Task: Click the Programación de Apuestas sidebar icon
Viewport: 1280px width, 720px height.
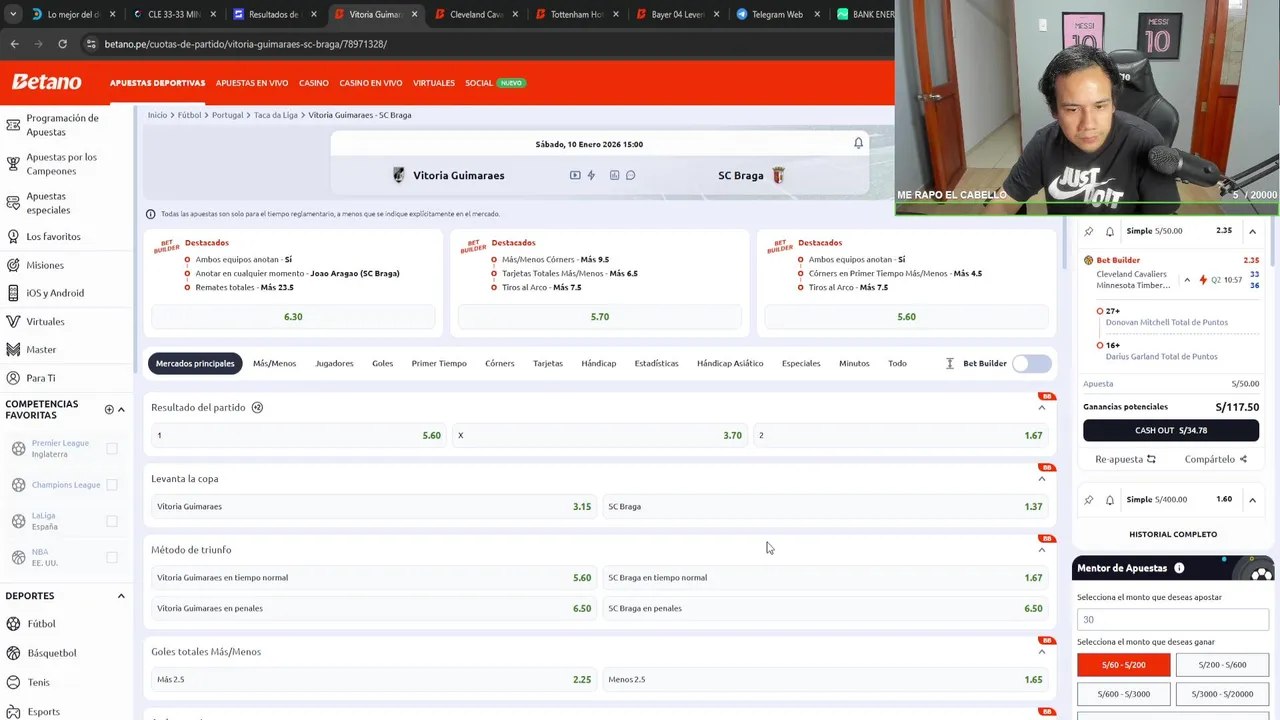Action: coord(13,125)
